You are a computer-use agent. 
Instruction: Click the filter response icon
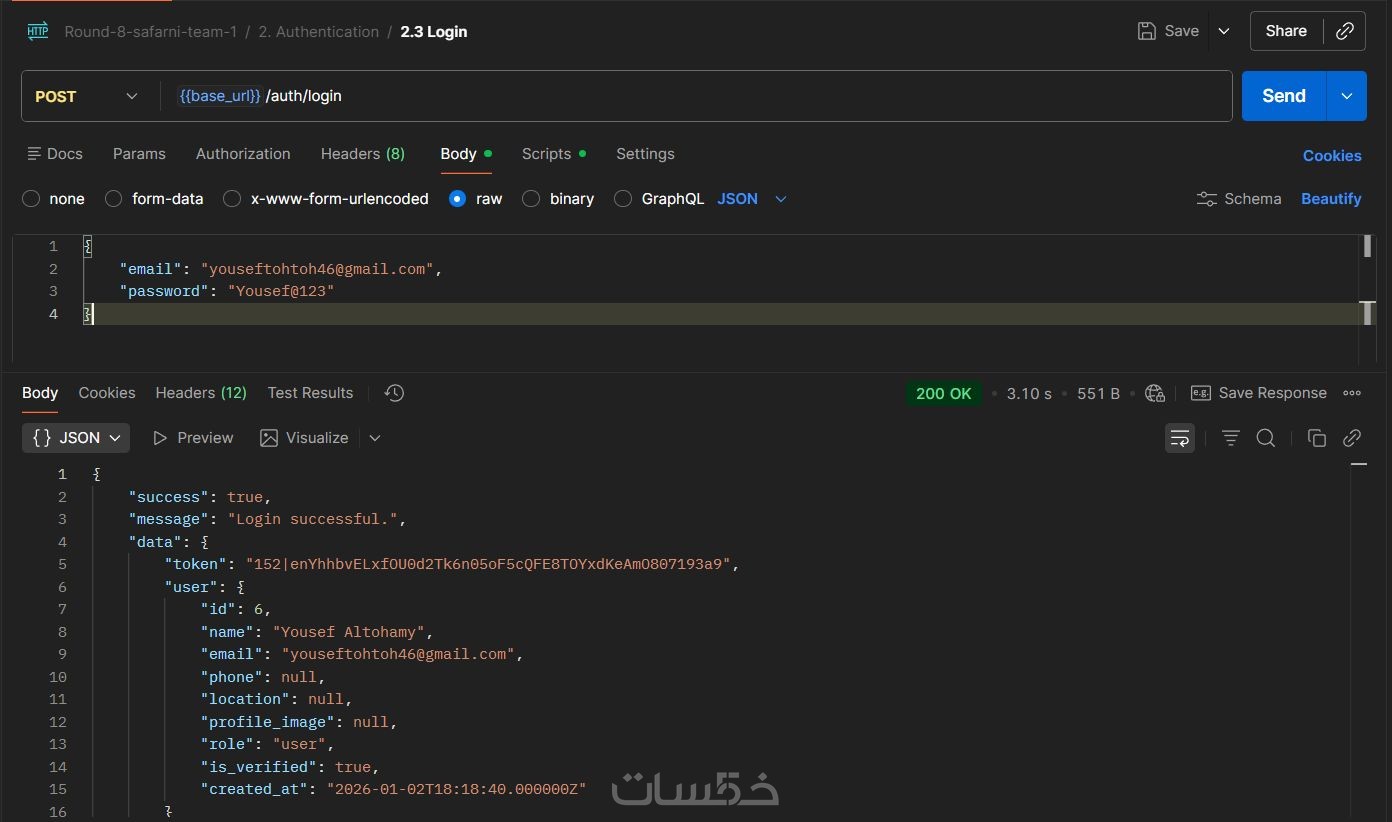click(x=1231, y=438)
